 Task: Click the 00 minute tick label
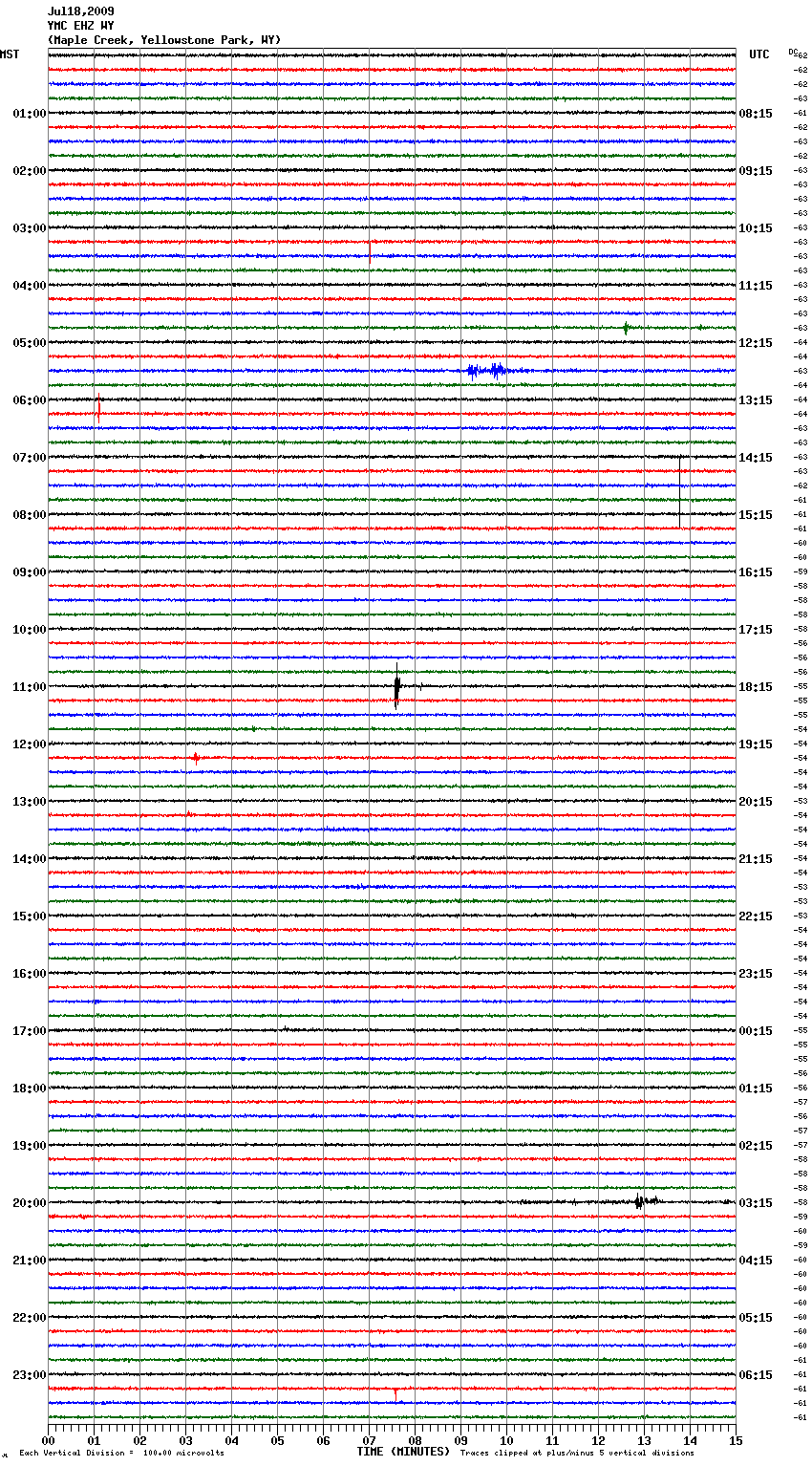[48, 1440]
